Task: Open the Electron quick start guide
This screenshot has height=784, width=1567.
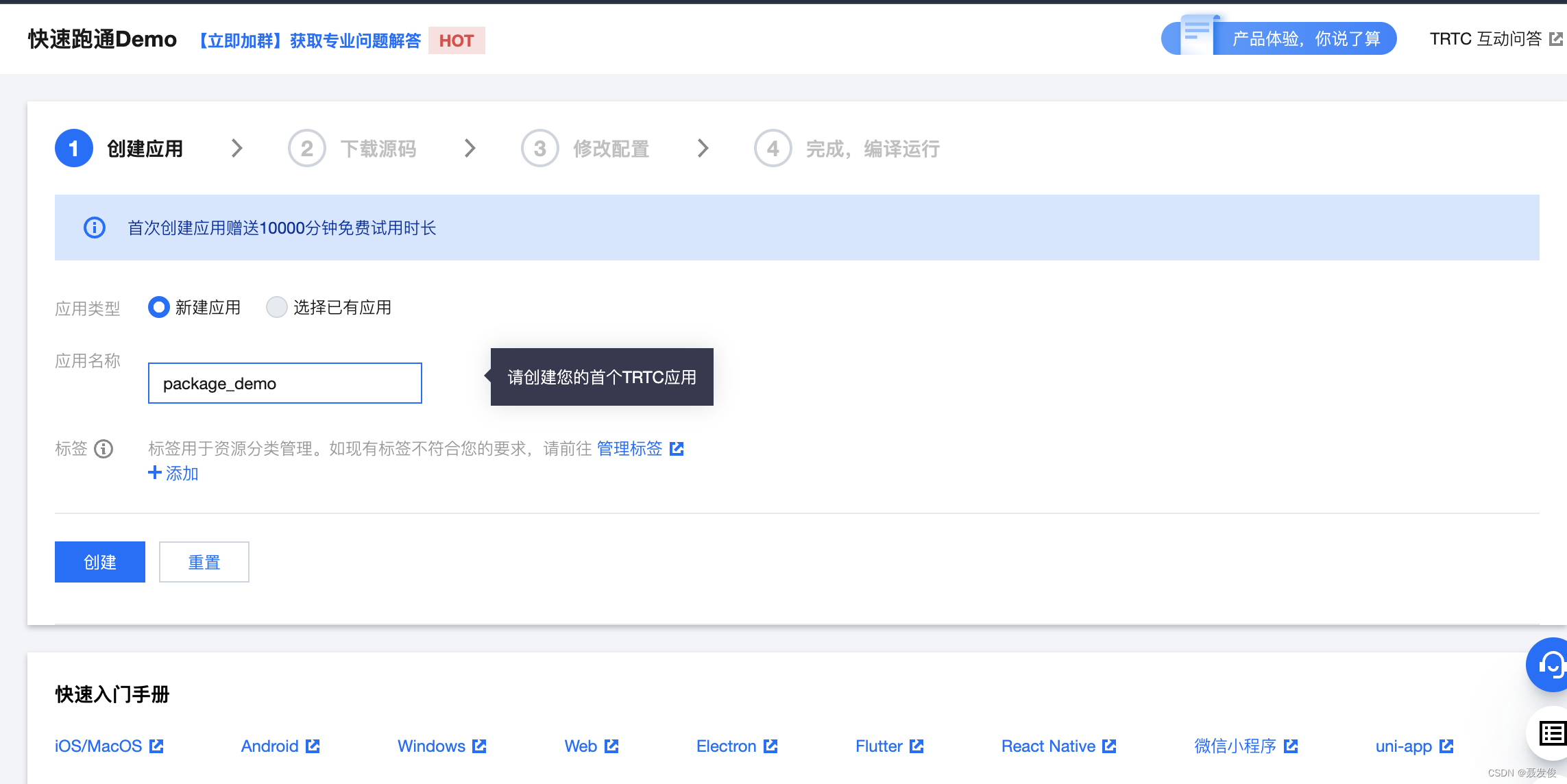Action: (x=726, y=746)
